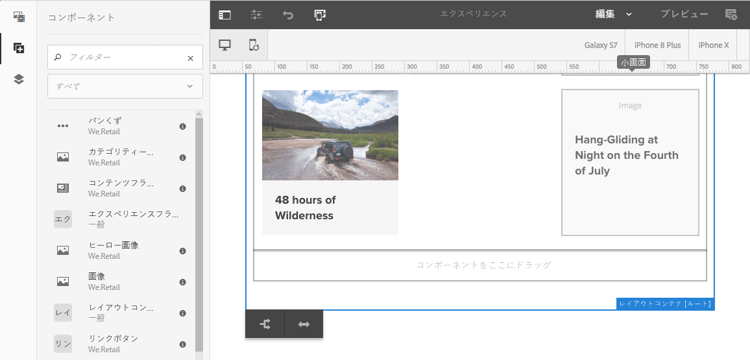Select Hang-Gliding at Night teaser text
Image resolution: width=750 pixels, height=360 pixels.
tap(627, 155)
